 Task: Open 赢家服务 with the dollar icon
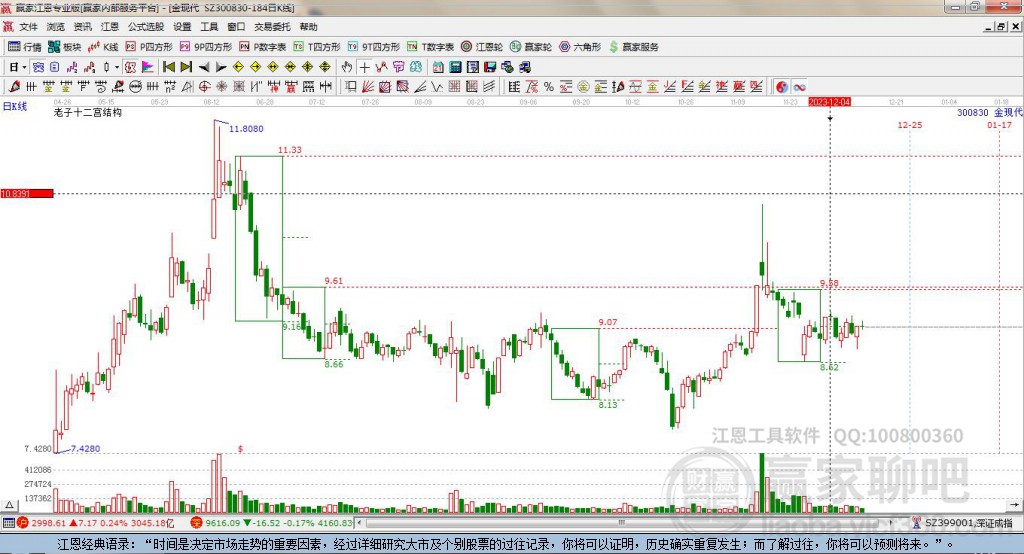coord(633,47)
